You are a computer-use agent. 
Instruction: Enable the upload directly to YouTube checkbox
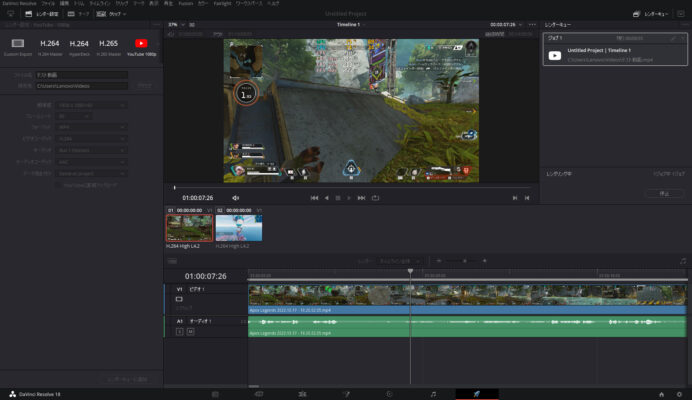pyautogui.click(x=58, y=185)
